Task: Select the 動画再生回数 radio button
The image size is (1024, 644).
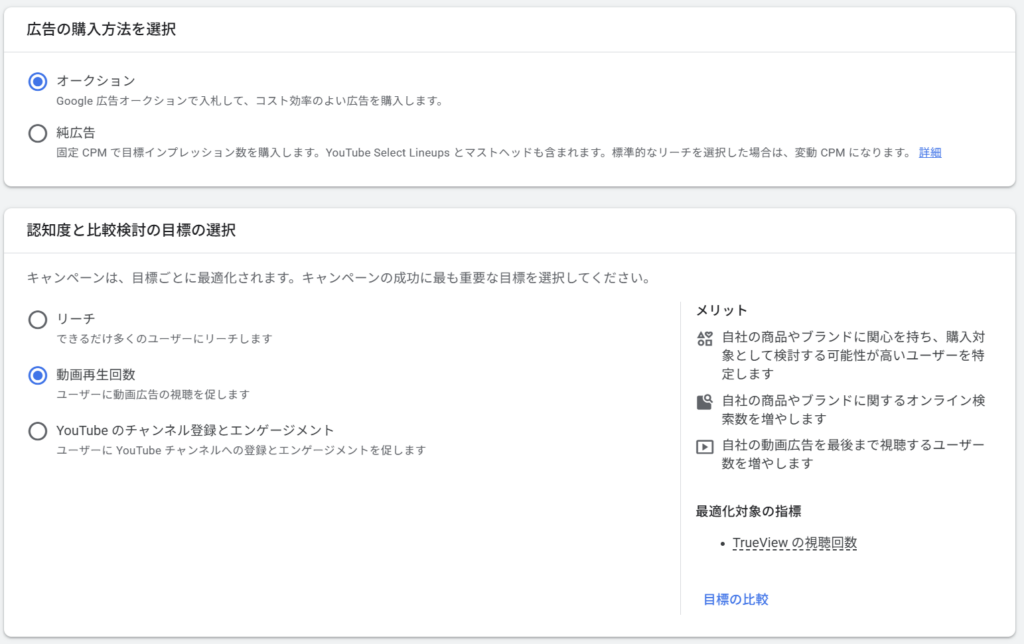Action: (x=38, y=375)
